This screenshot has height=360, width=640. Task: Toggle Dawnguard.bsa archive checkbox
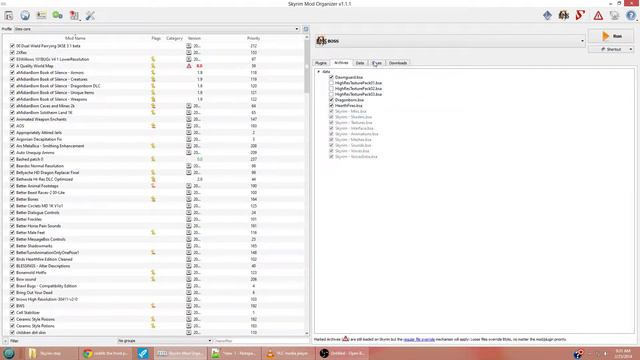(x=331, y=77)
